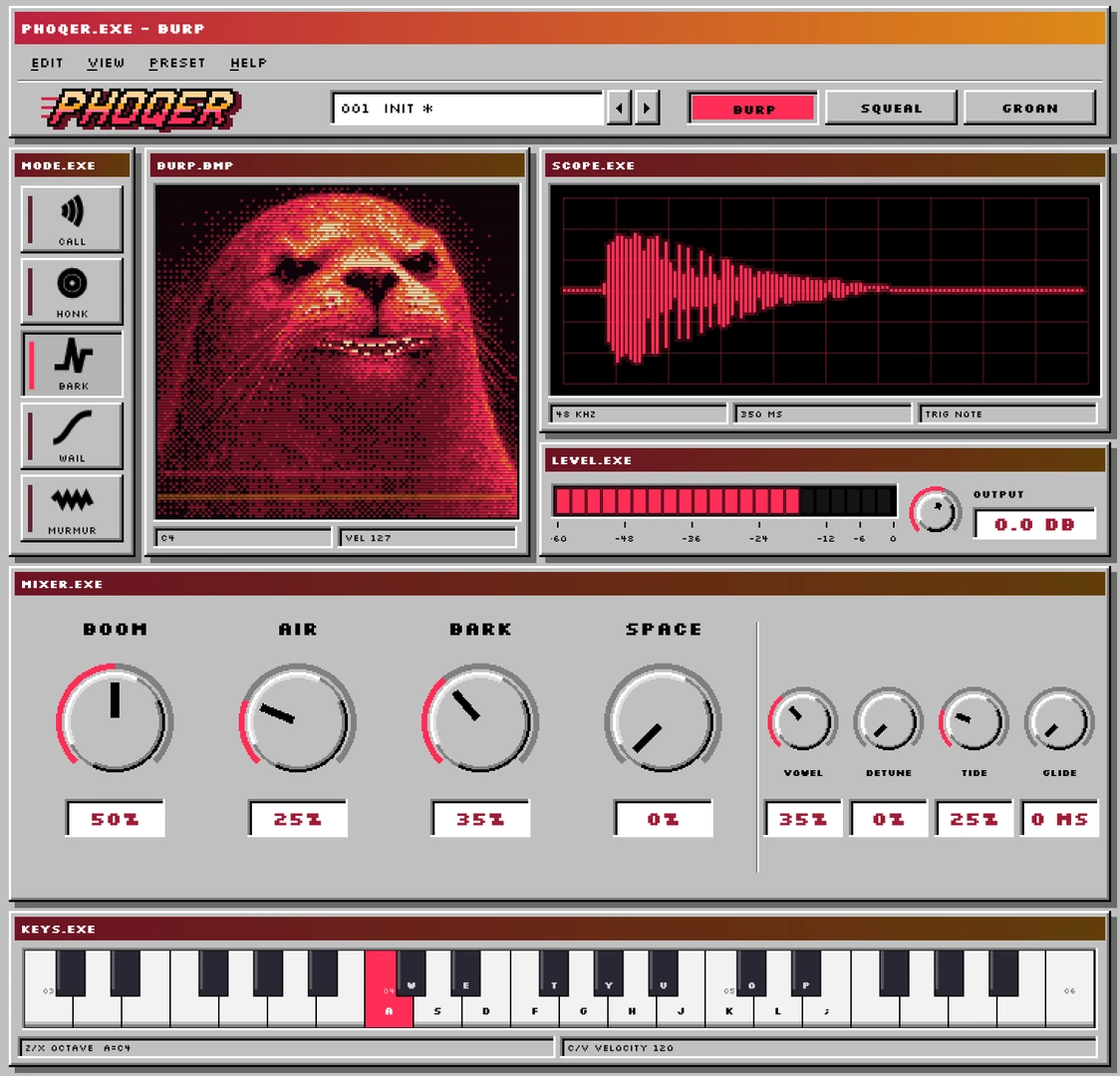
Task: Select the Murmur mode icon
Action: click(72, 508)
